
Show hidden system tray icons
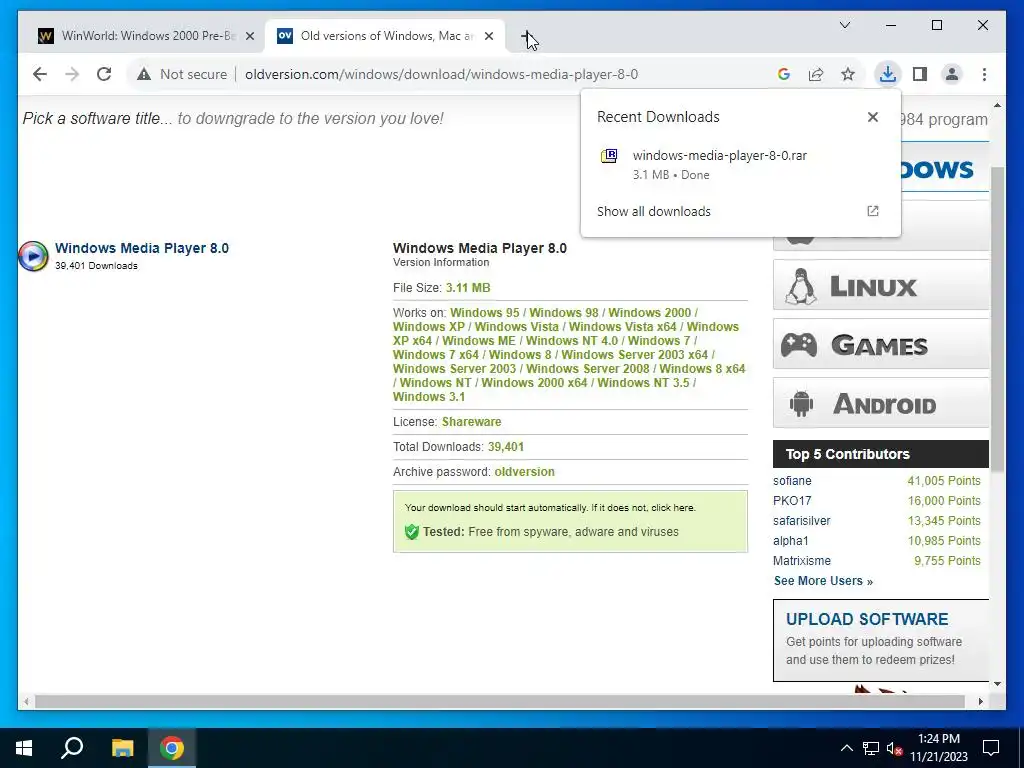[x=846, y=748]
